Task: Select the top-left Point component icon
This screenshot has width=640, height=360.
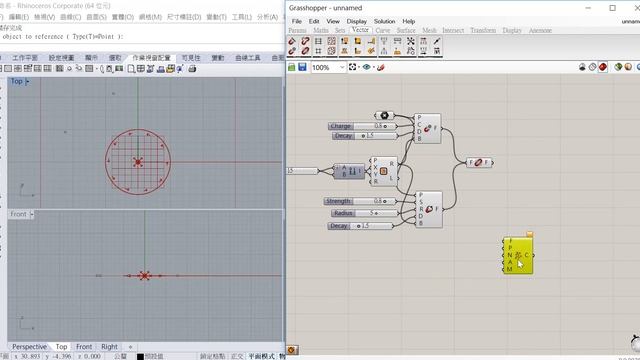Action: click(x=384, y=41)
